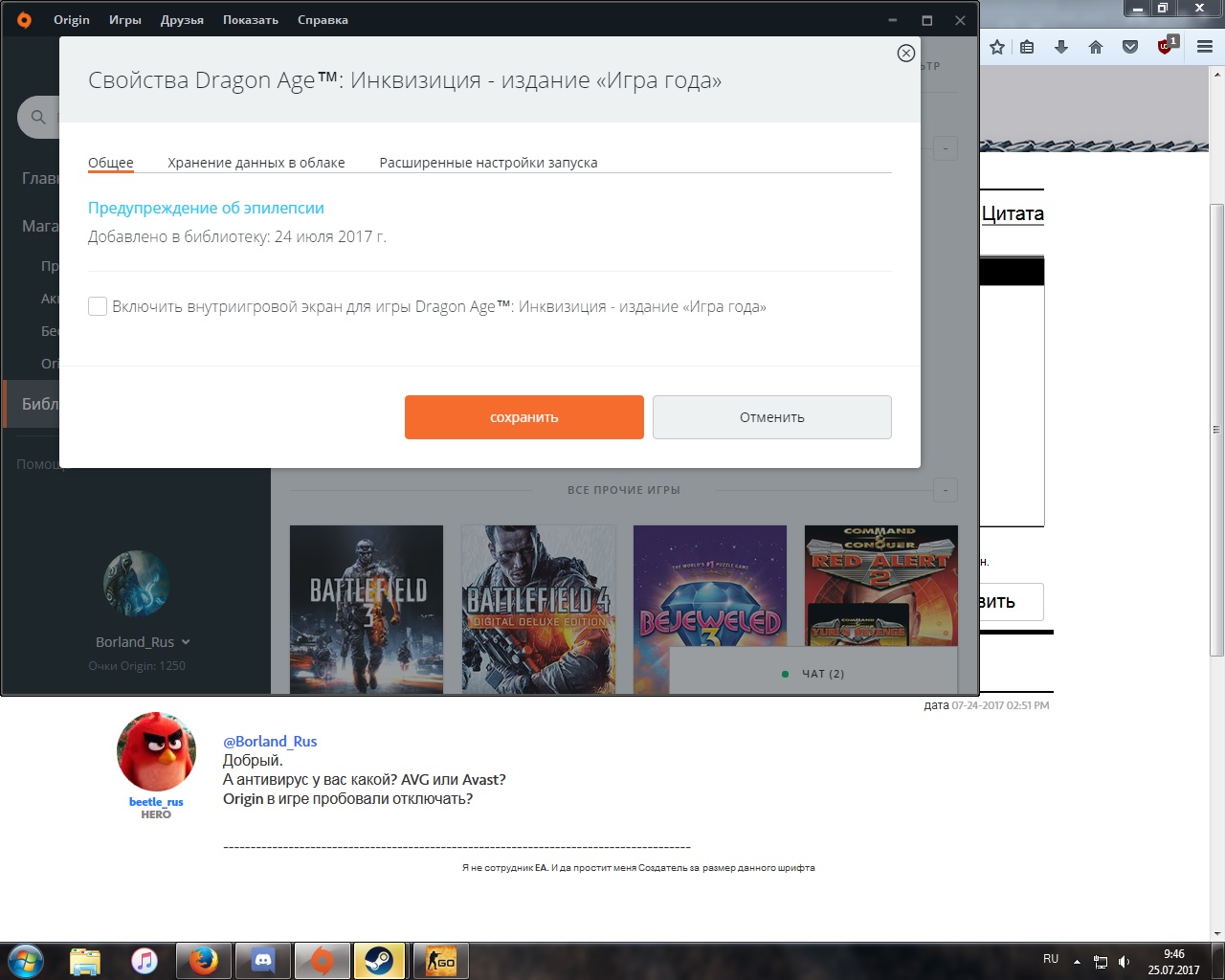Open the Firefox hamburger menu
Viewport: 1225px width, 980px height.
tap(1205, 47)
